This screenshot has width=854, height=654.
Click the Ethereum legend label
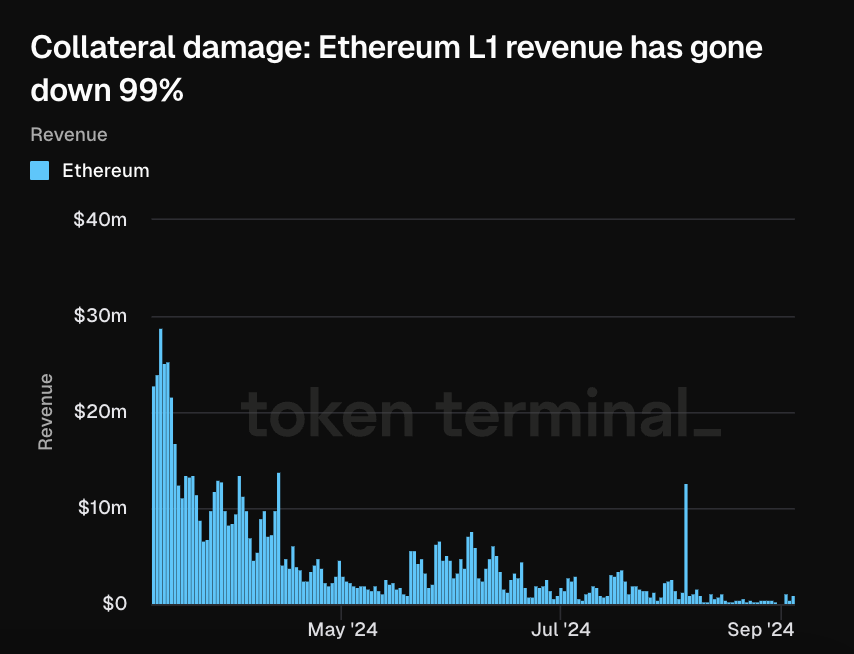106,170
